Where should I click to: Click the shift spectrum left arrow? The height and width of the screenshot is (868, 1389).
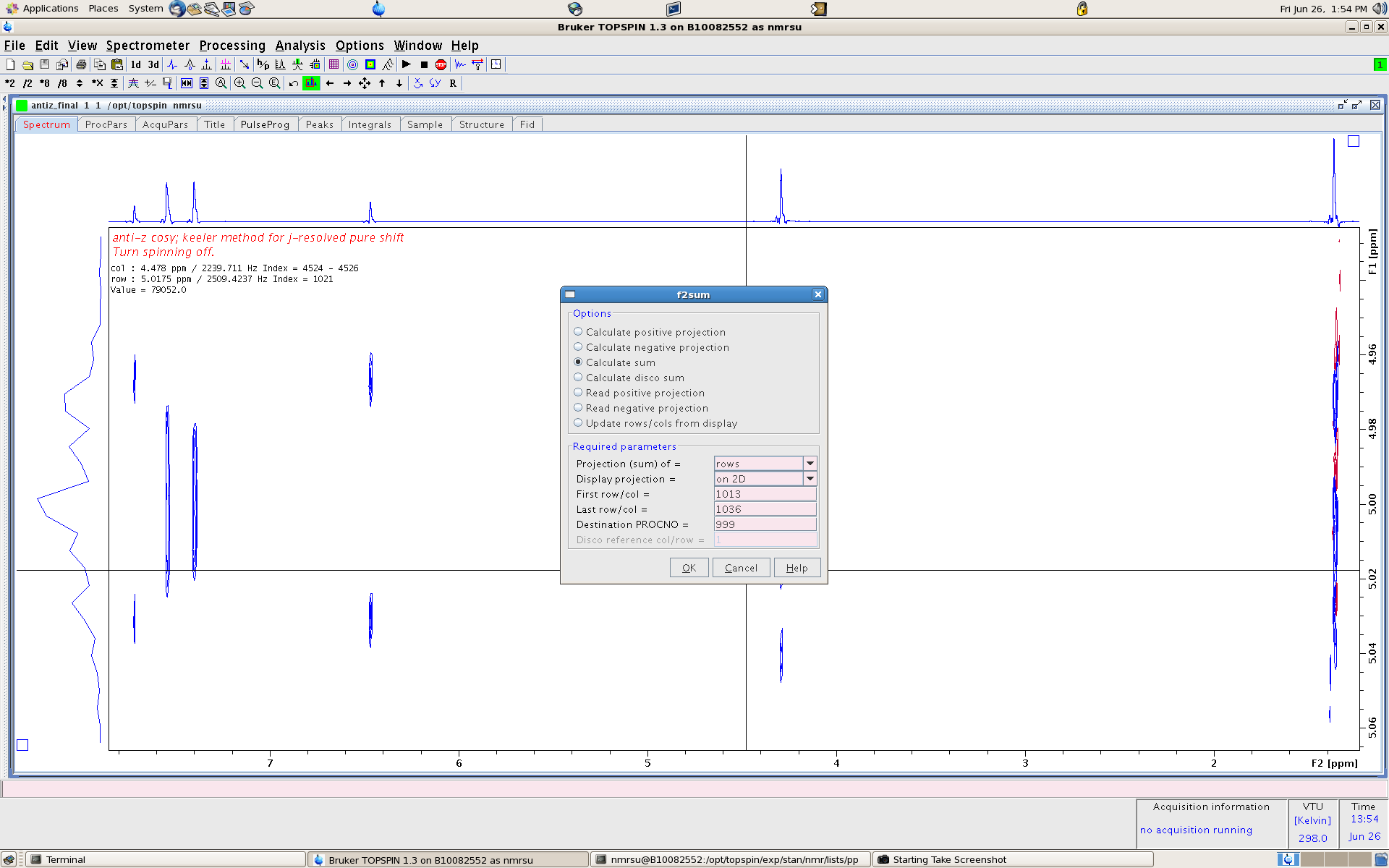point(330,83)
